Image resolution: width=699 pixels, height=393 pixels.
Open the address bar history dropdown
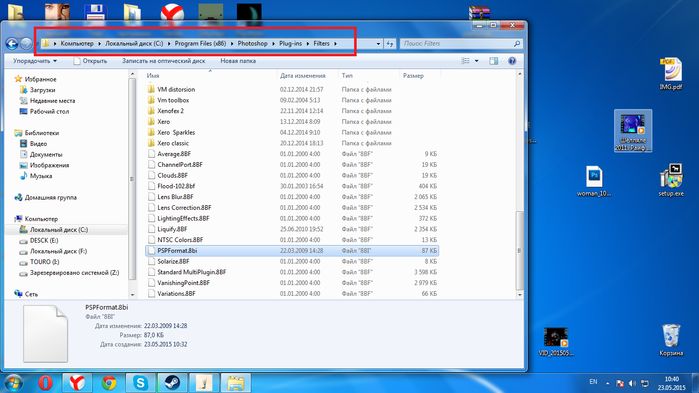click(x=378, y=44)
